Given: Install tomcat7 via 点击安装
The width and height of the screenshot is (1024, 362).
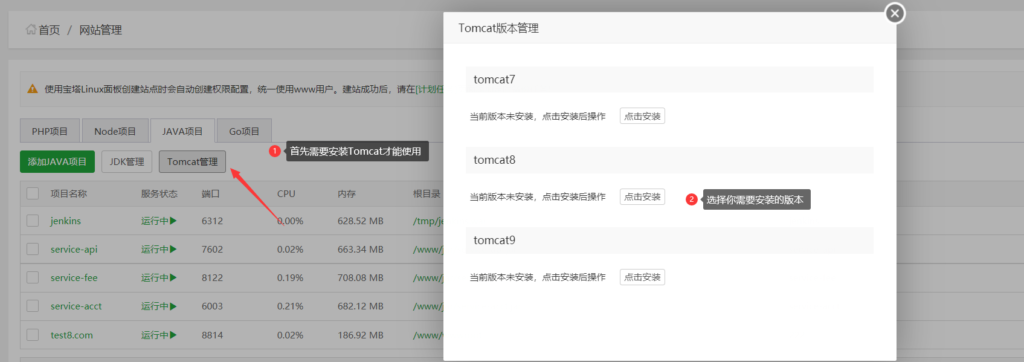Looking at the screenshot, I should [643, 116].
